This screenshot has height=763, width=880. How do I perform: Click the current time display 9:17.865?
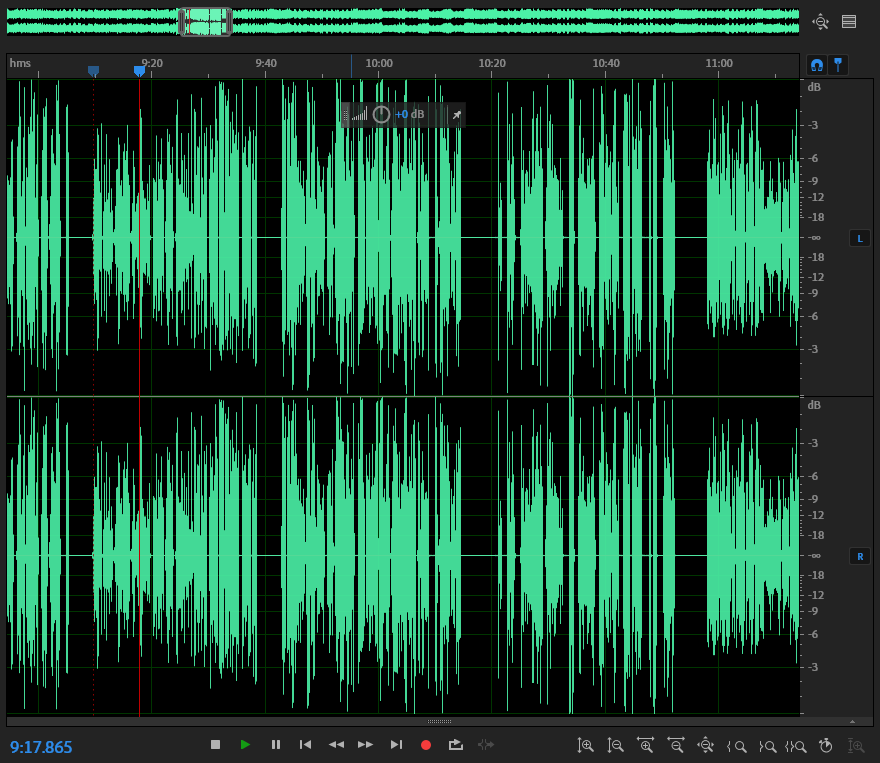coord(41,747)
